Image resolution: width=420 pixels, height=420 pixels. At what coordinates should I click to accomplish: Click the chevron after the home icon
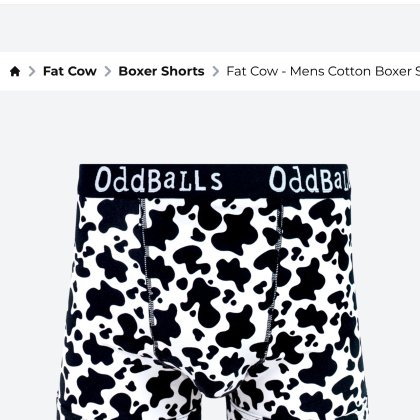32,71
